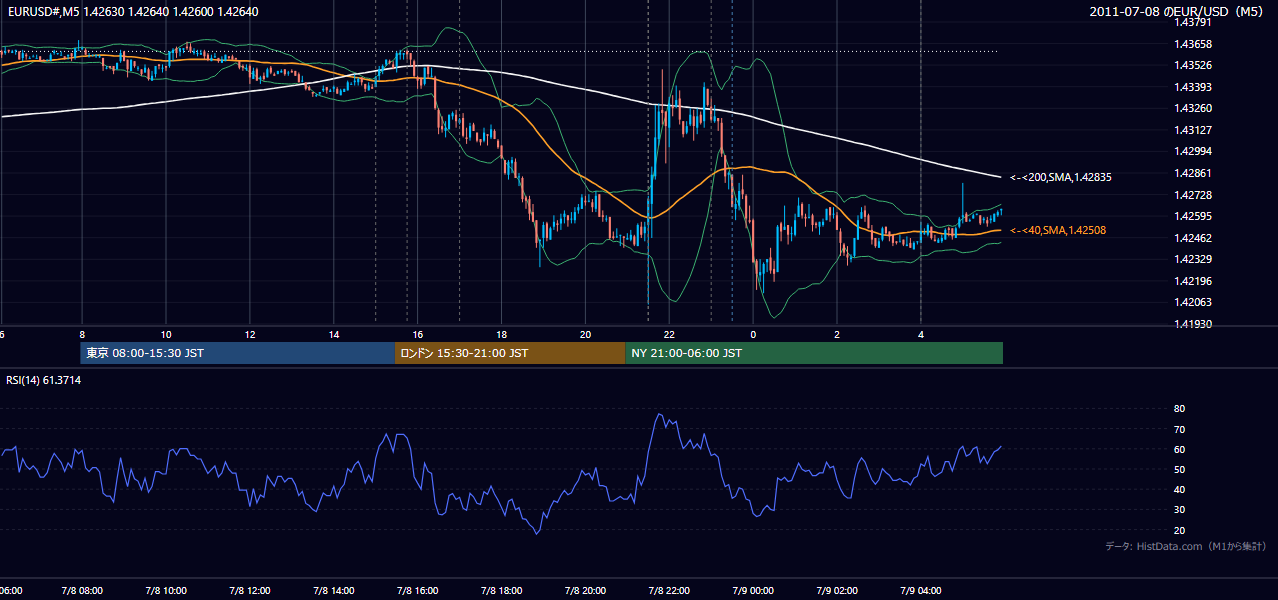1278x600 pixels.
Task: Click the 7/8 20:00 time axis label
Action: (586, 590)
